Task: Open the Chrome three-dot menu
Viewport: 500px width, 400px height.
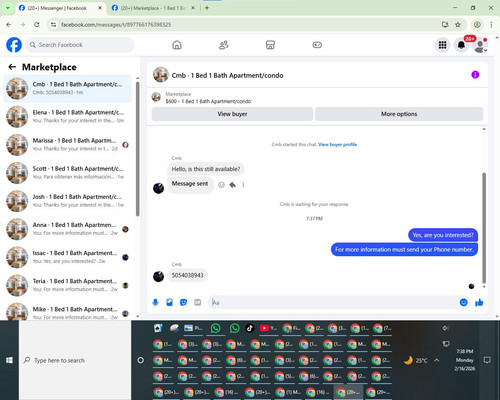Action: coord(491,25)
